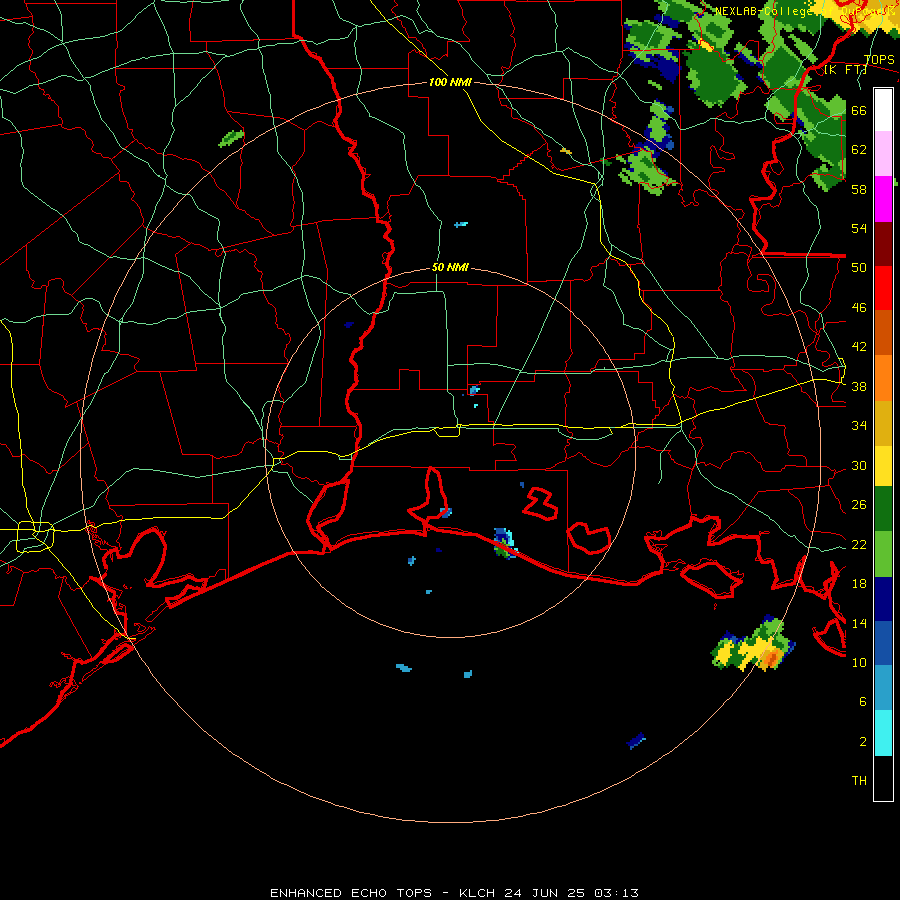
Task: Click the "30" legend value
Action: pos(859,465)
